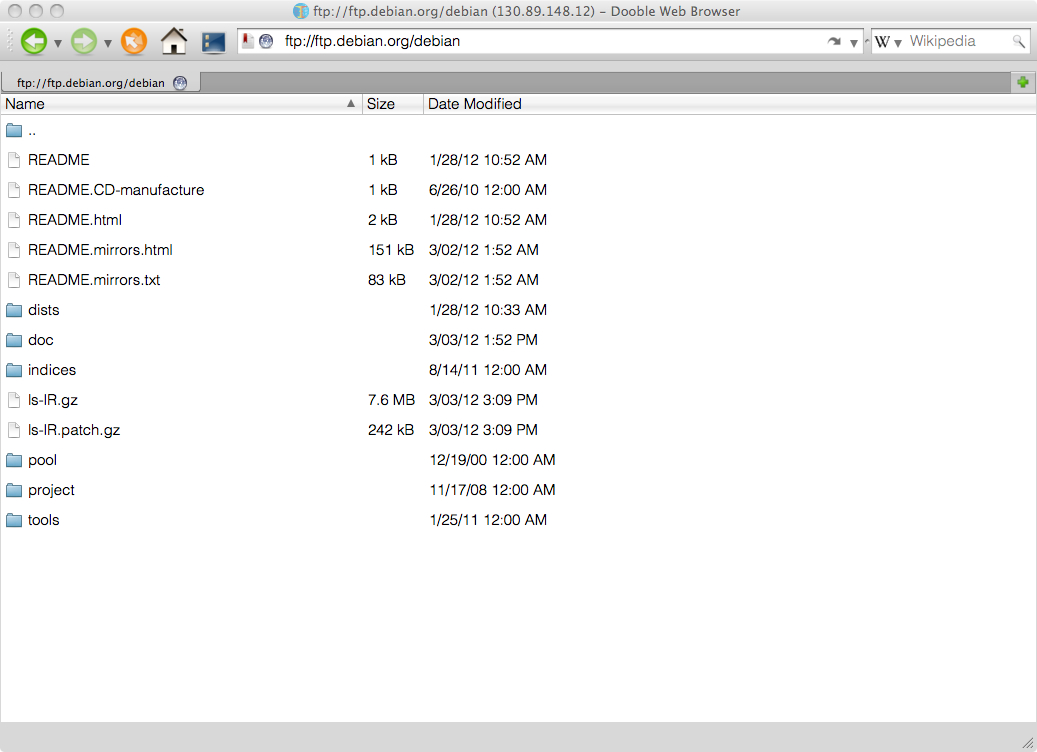Viewport: 1037px width, 752px height.
Task: Go to the home page icon
Action: coord(174,41)
